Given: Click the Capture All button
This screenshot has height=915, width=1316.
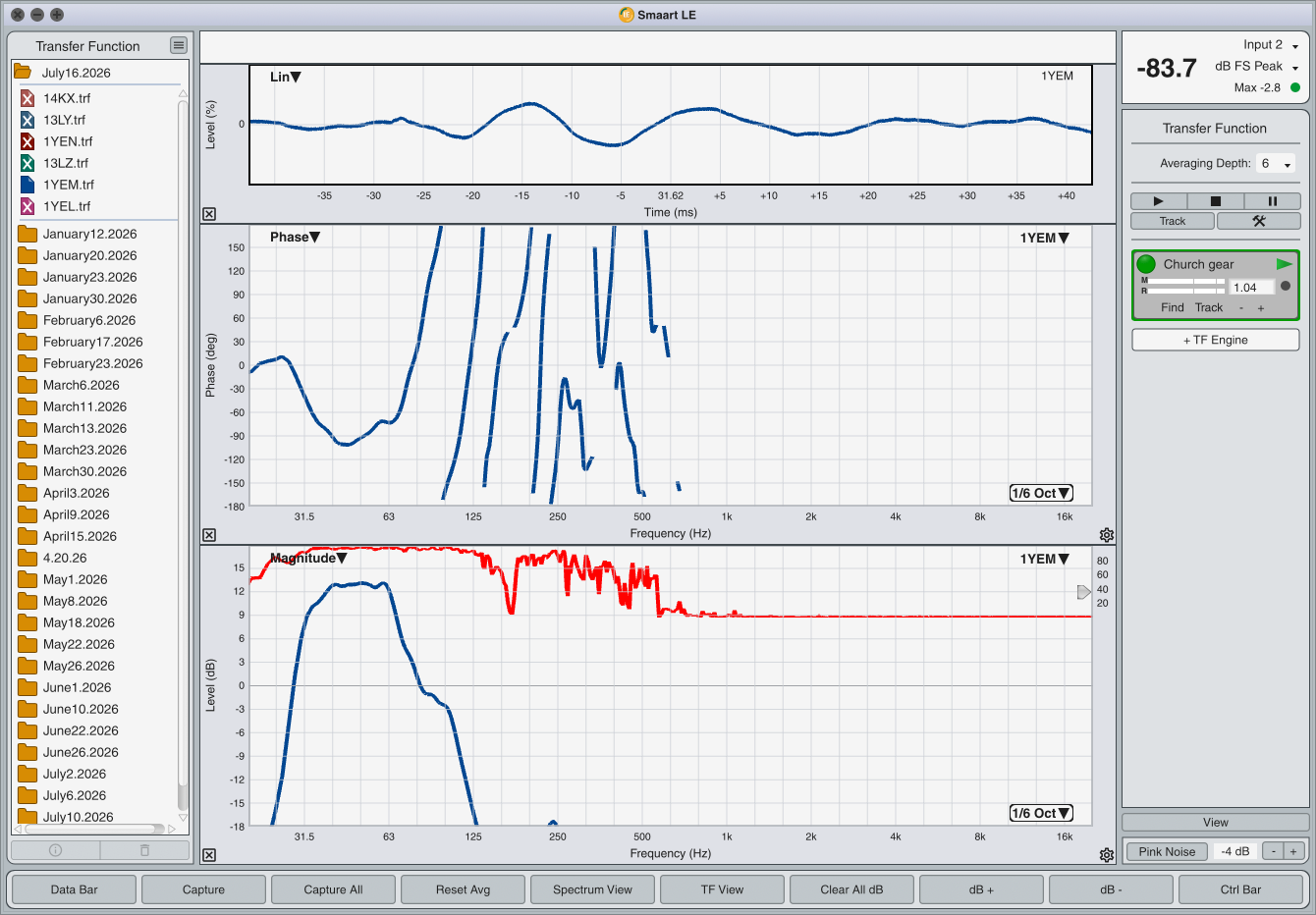Looking at the screenshot, I should pyautogui.click(x=333, y=889).
